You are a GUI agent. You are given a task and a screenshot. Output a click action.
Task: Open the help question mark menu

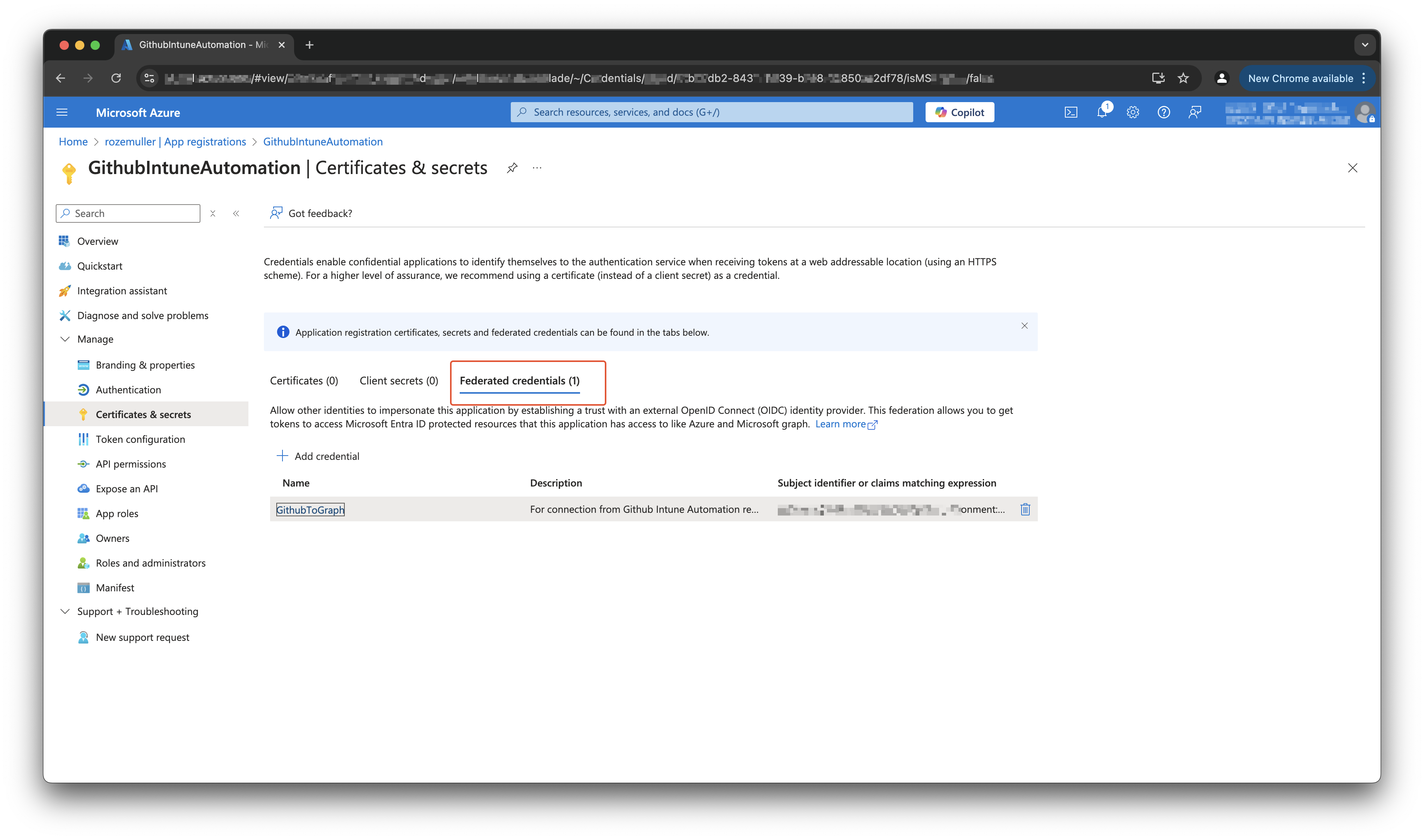tap(1164, 112)
